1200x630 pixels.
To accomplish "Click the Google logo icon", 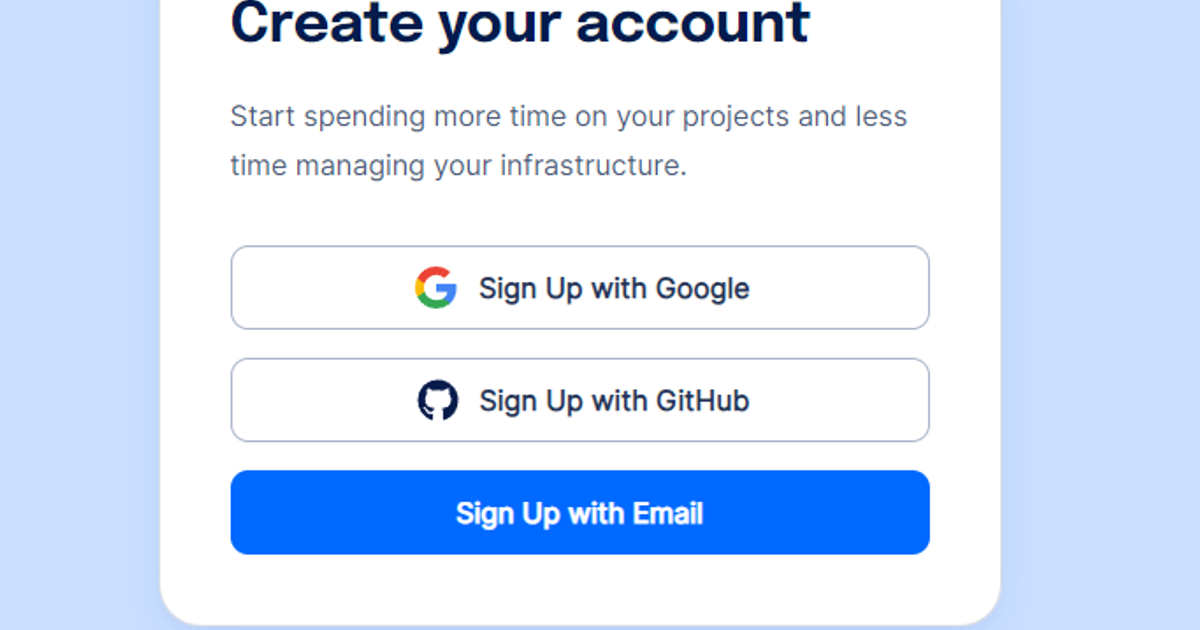I will (x=436, y=288).
